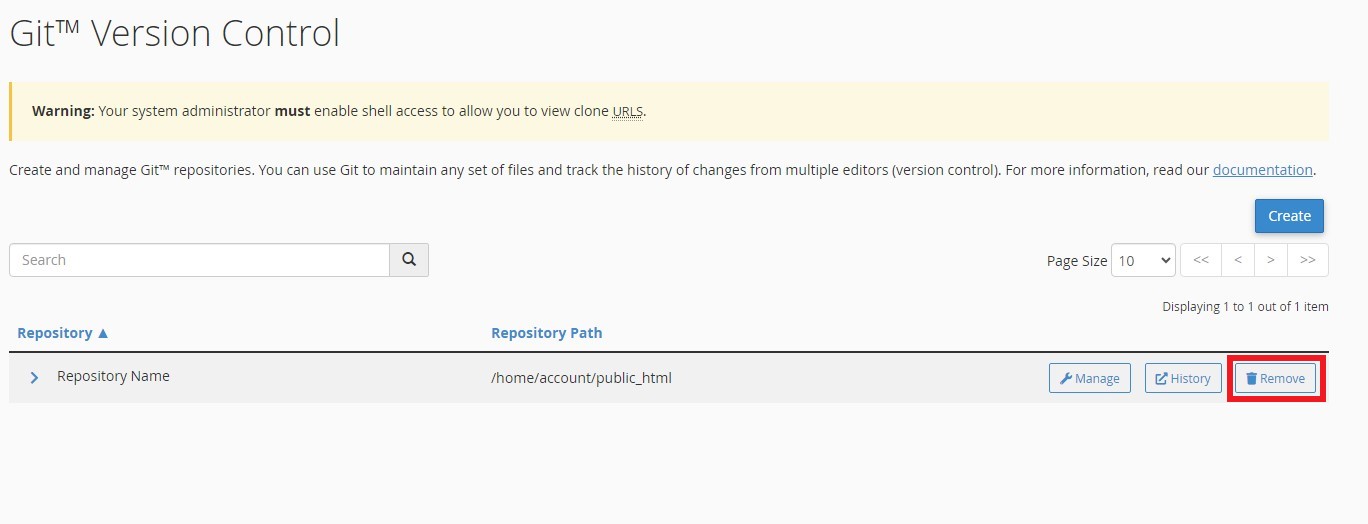The height and width of the screenshot is (524, 1368).
Task: Select the Repository Name text
Action: pos(113,377)
